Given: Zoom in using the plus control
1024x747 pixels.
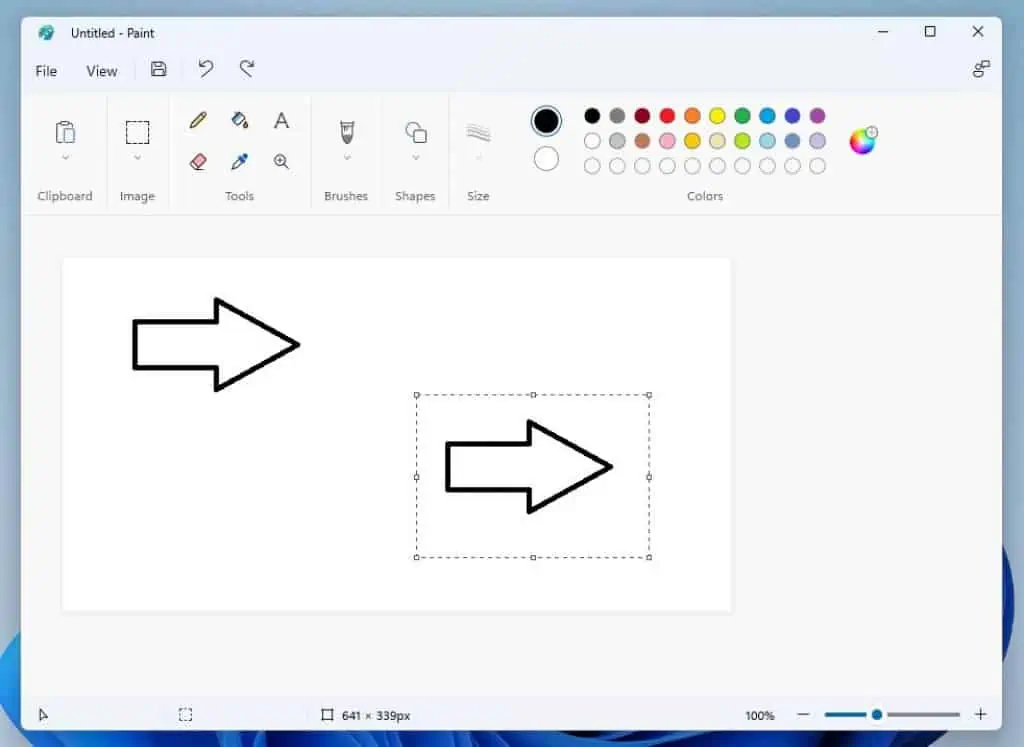Looking at the screenshot, I should (x=981, y=715).
